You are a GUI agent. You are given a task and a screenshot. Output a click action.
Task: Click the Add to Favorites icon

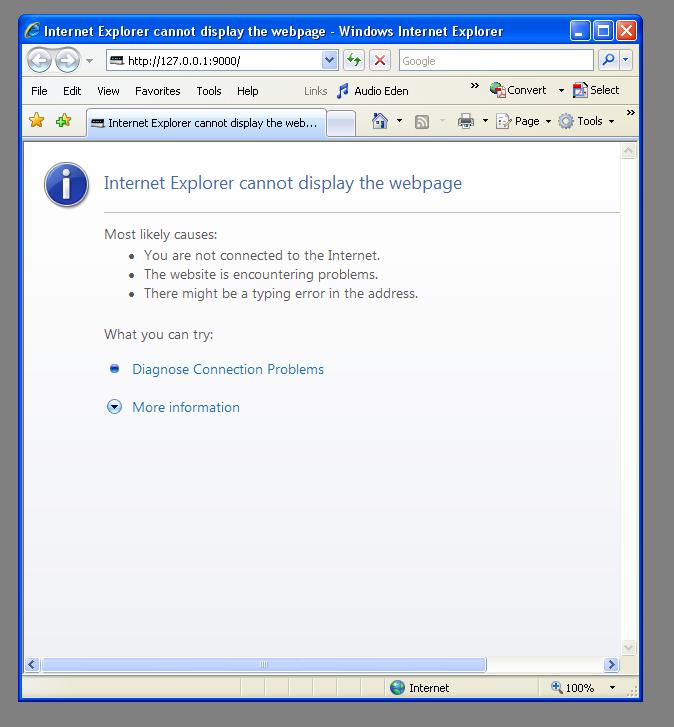pyautogui.click(x=64, y=121)
